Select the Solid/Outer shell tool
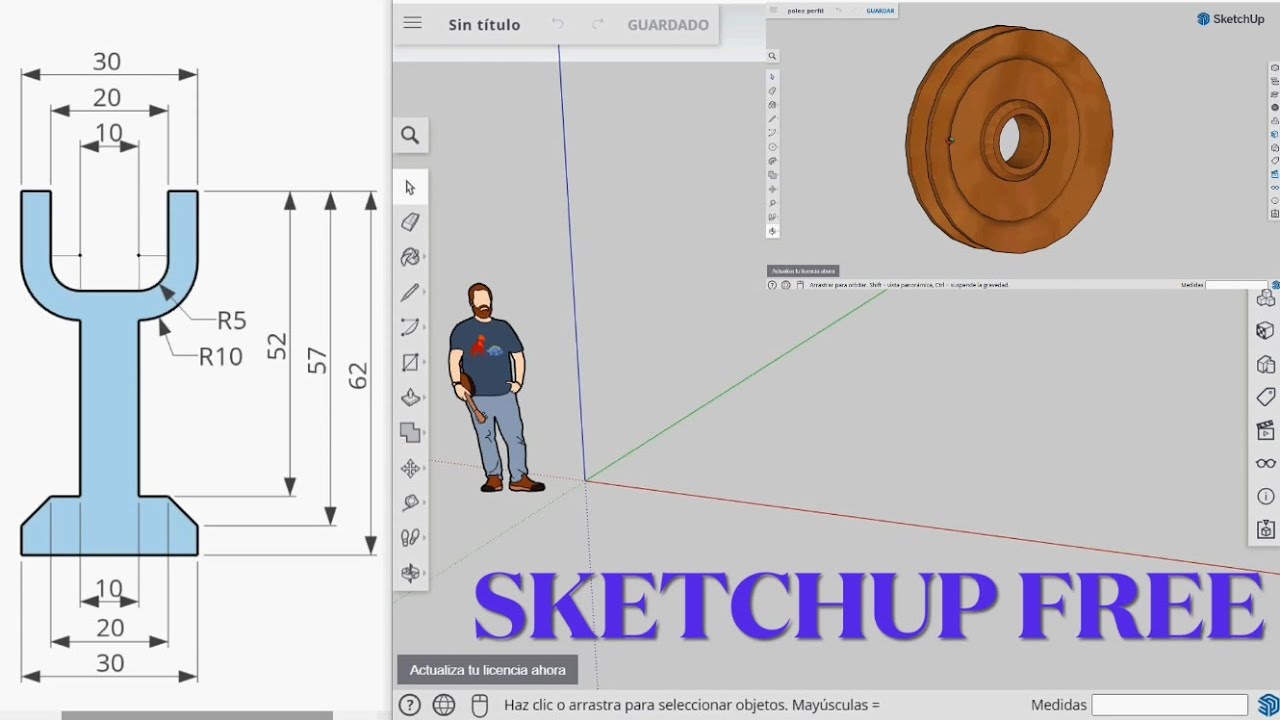The width and height of the screenshot is (1280, 720). [410, 432]
